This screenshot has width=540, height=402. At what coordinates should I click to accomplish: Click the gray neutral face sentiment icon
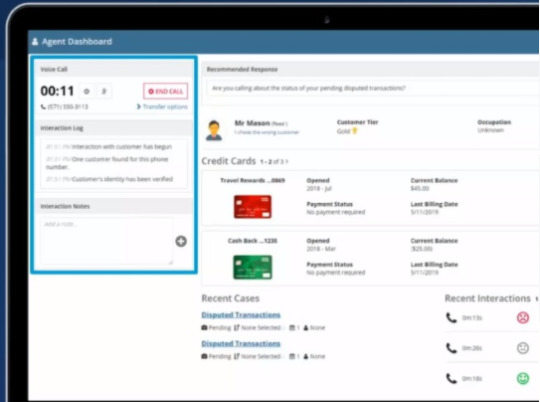point(523,348)
